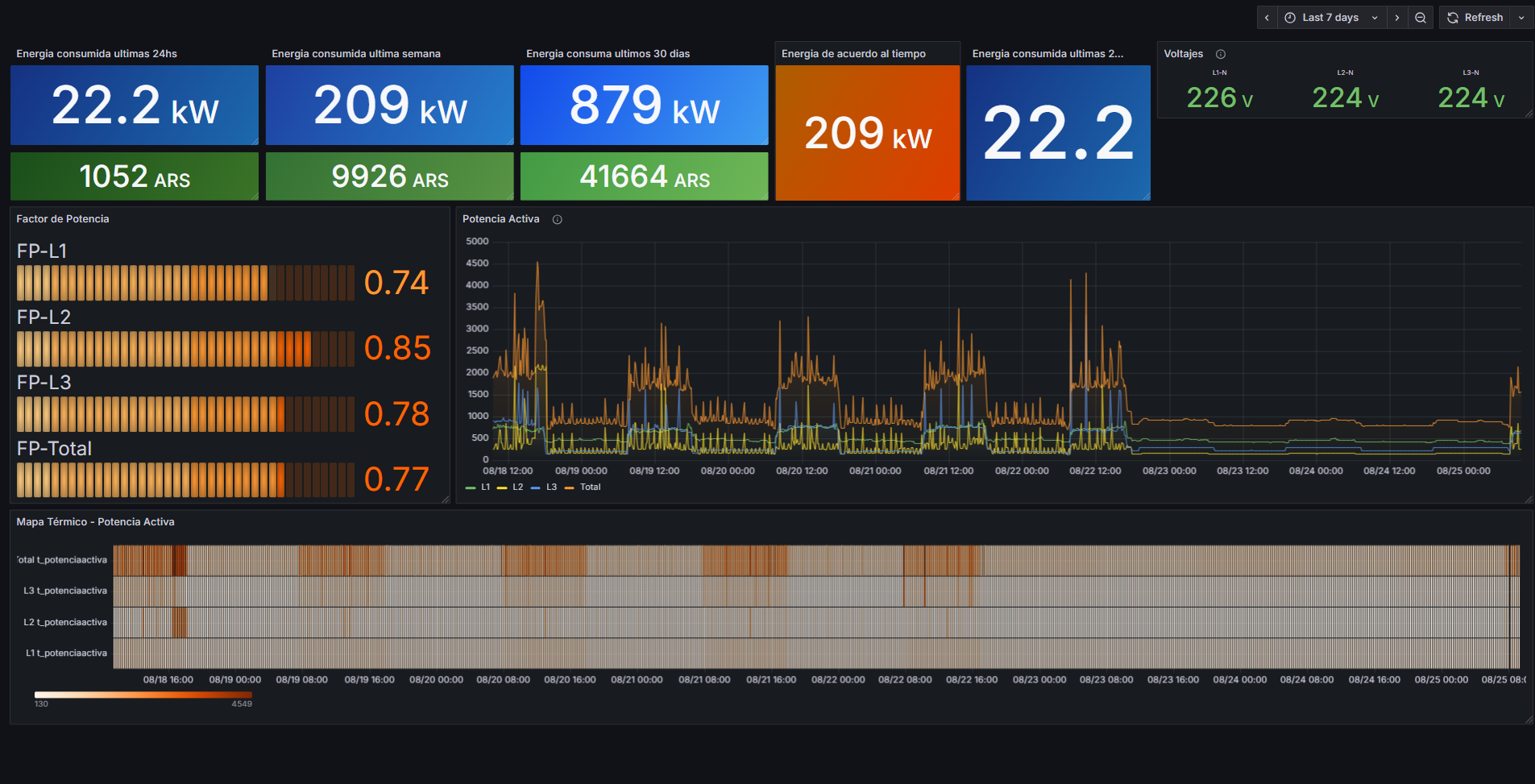This screenshot has width=1535, height=784.
Task: Shift time range forward with right arrow
Action: pos(1396,18)
